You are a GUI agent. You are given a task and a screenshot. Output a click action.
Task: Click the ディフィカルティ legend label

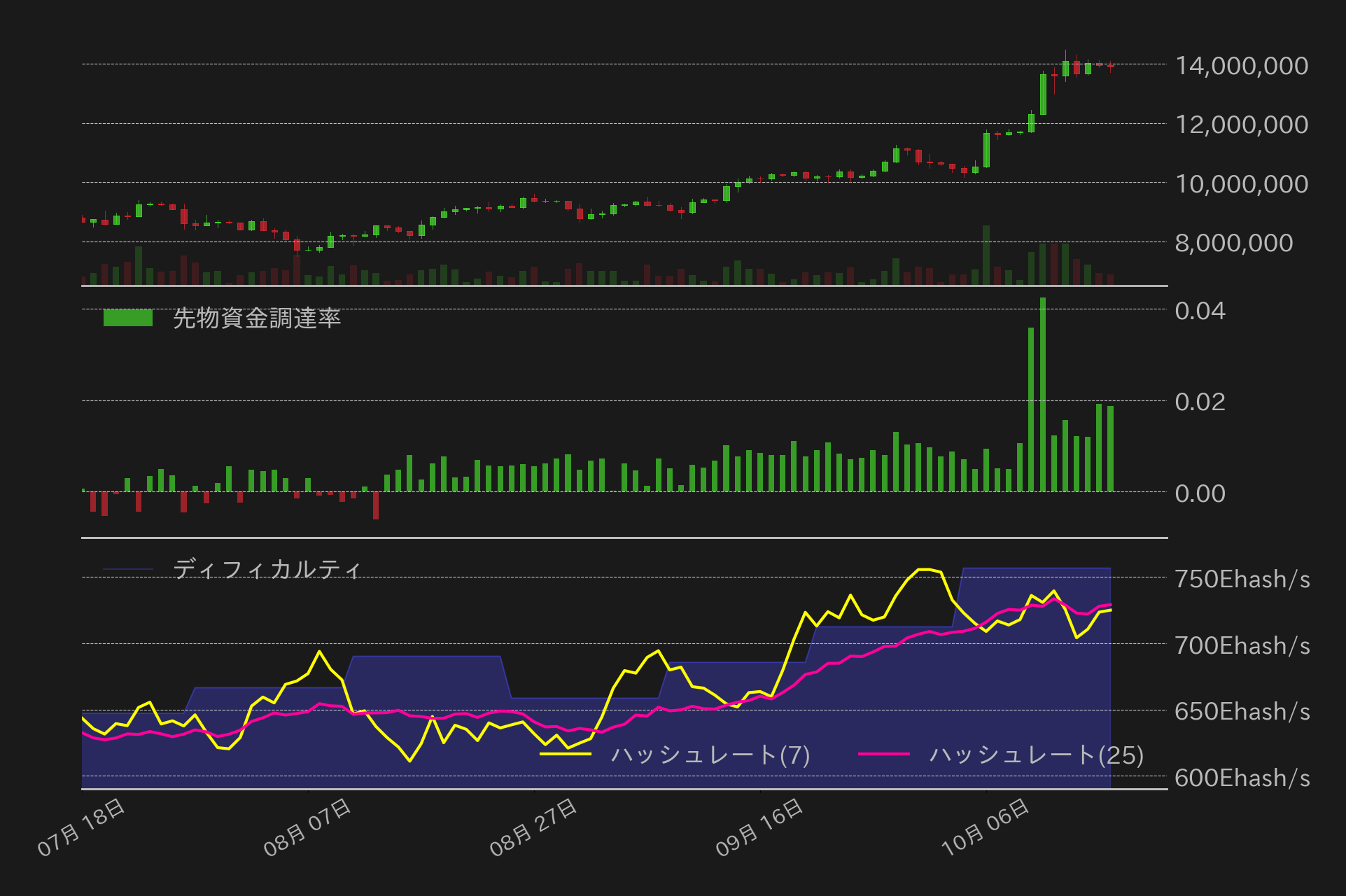267,569
